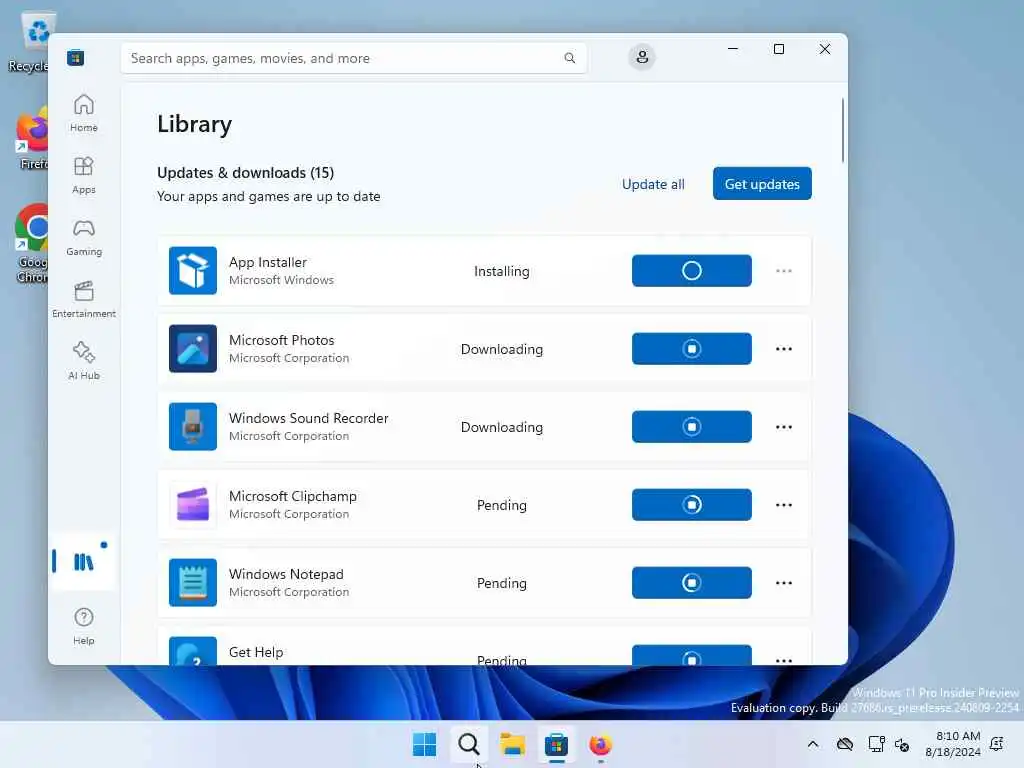1024x768 pixels.
Task: Click the Get Help app icon
Action: [x=193, y=651]
